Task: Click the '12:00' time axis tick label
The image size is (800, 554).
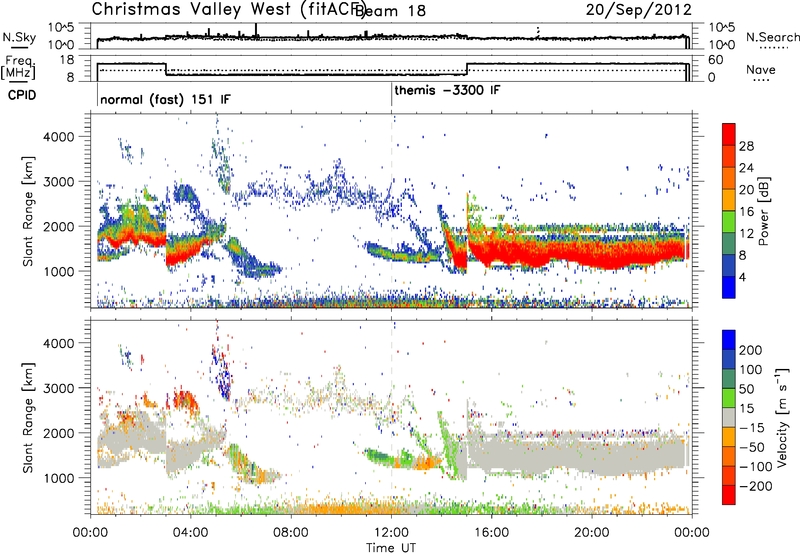Action: (x=391, y=533)
